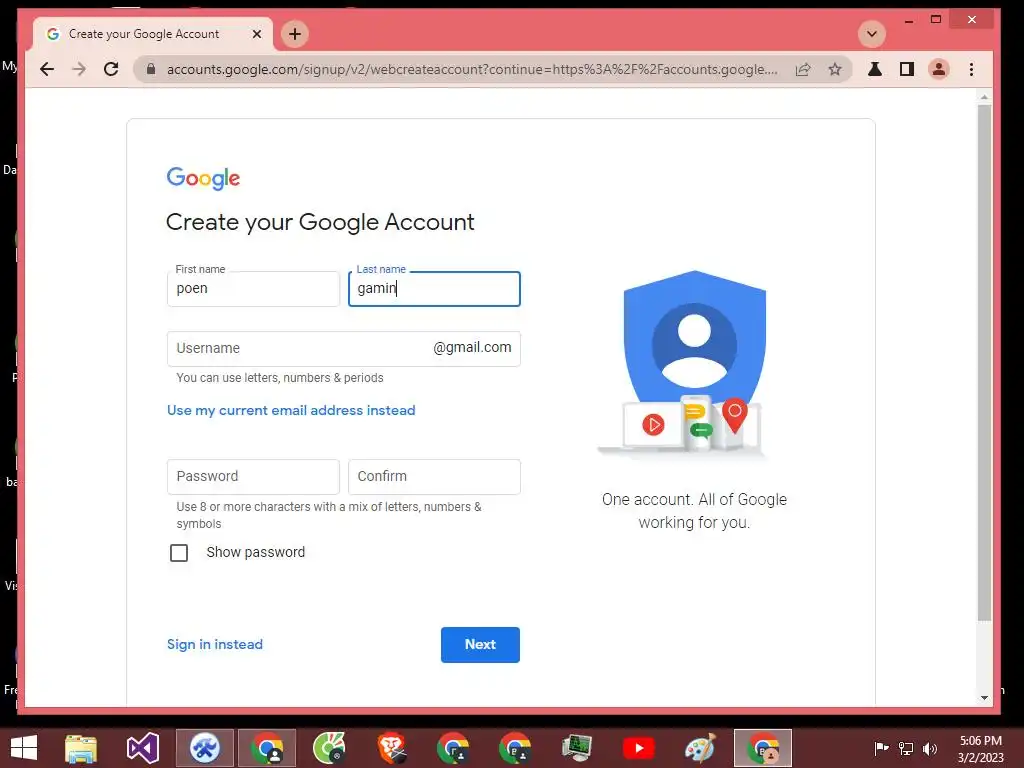Screen dimensions: 1024x768
Task: Click the Sign in instead link
Action: pos(215,645)
